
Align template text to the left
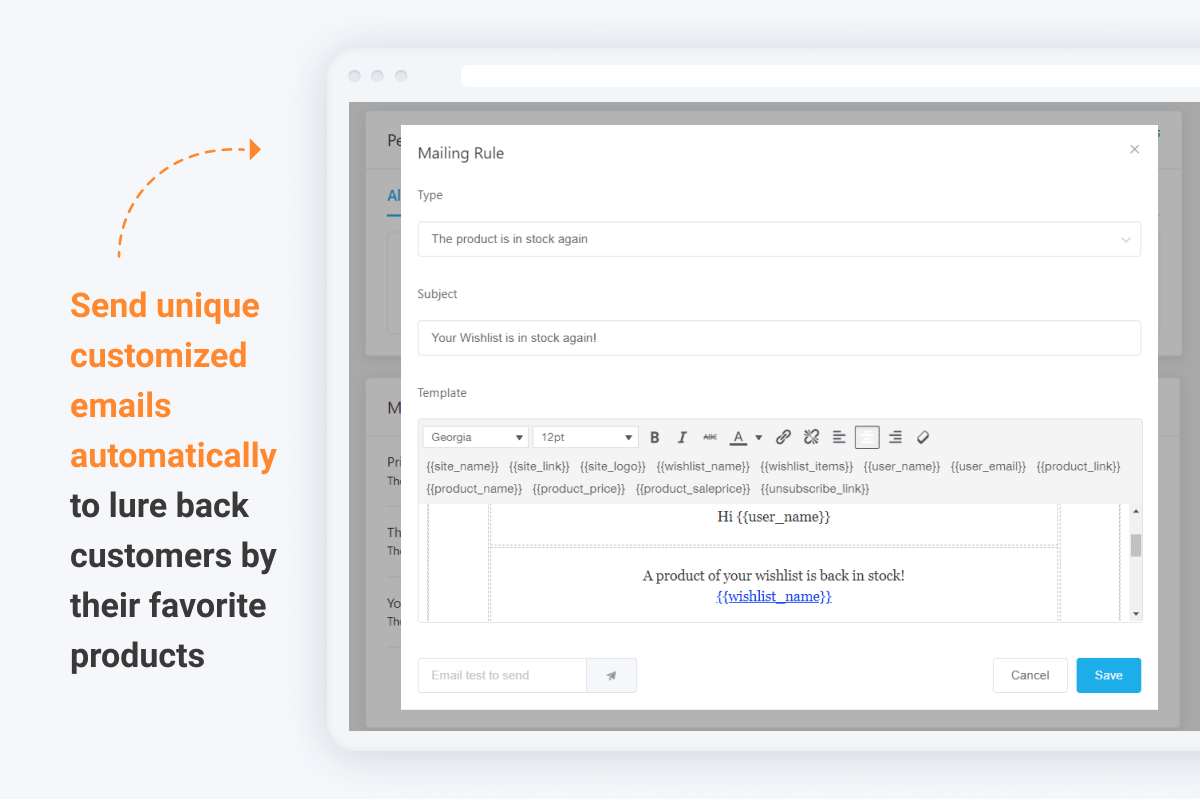tap(839, 437)
